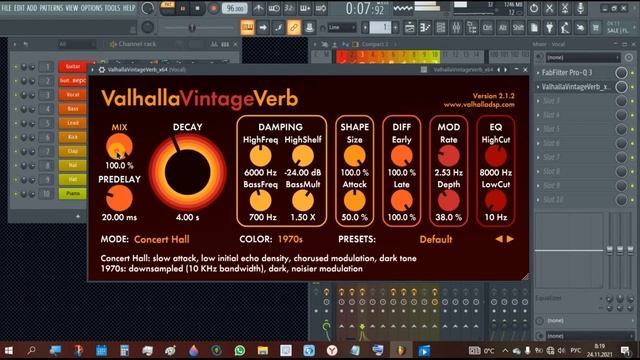Open the PATTERNS menu

pos(51,8)
